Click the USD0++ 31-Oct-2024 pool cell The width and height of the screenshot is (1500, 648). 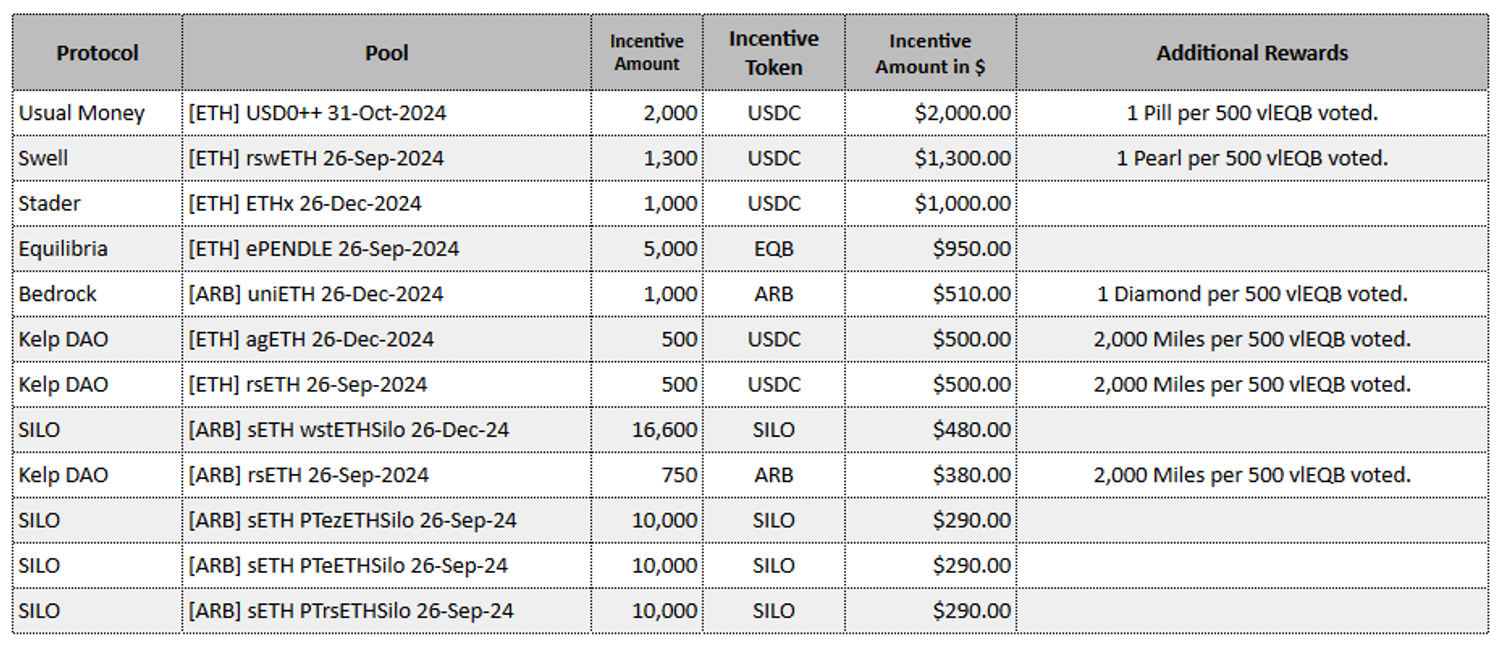pos(318,113)
